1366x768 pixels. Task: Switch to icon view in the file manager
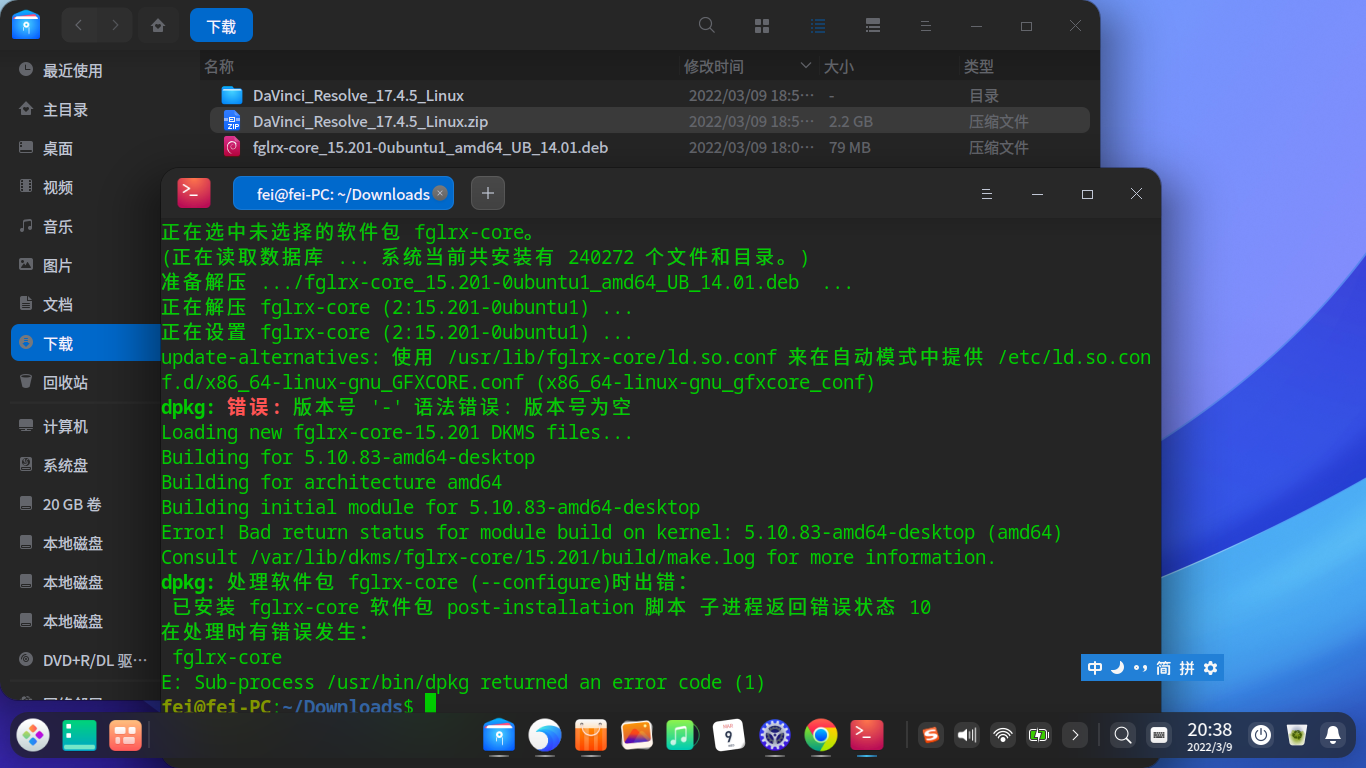762,25
